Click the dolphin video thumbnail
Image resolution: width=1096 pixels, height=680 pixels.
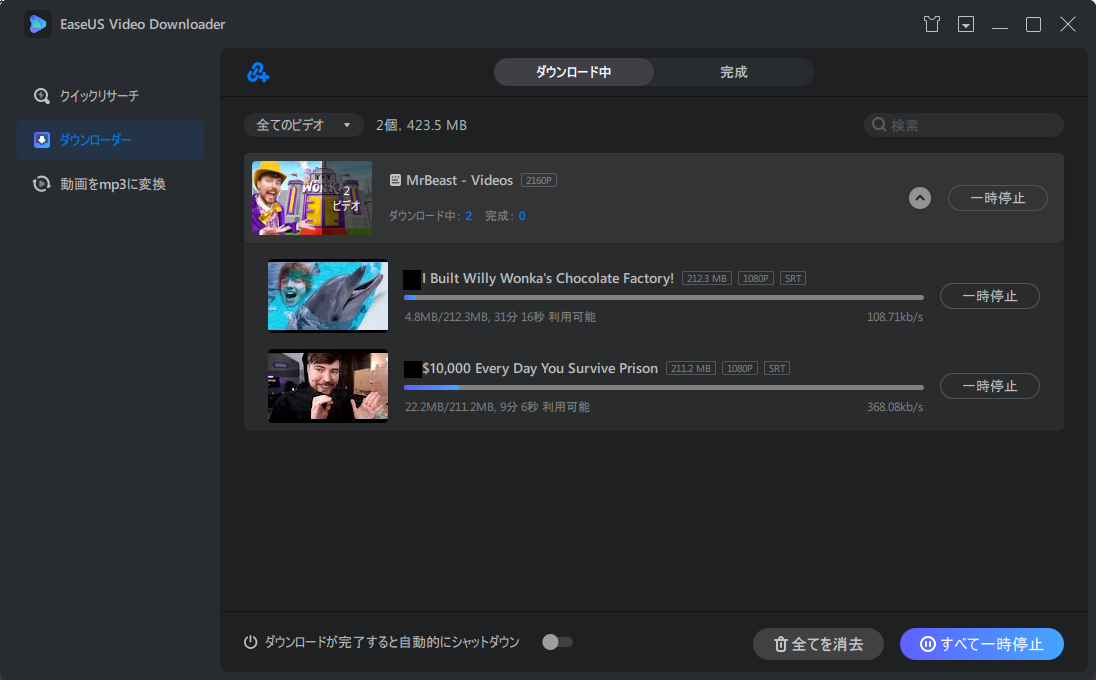(327, 295)
